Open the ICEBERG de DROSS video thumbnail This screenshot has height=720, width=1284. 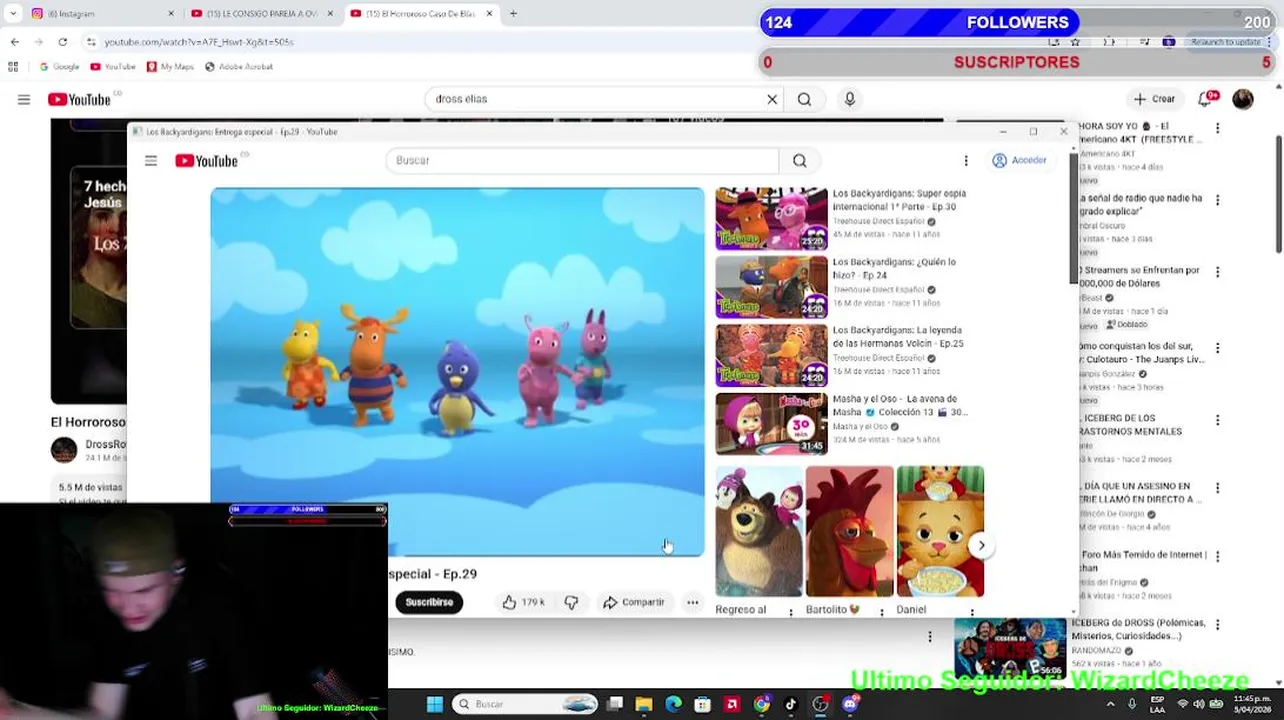[x=1010, y=647]
